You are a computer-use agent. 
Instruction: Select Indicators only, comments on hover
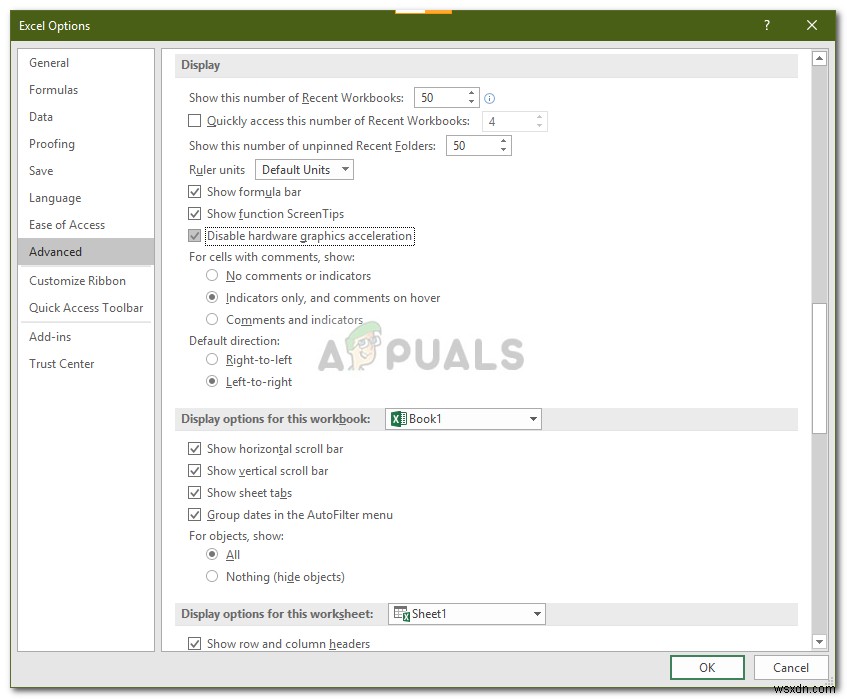[212, 298]
